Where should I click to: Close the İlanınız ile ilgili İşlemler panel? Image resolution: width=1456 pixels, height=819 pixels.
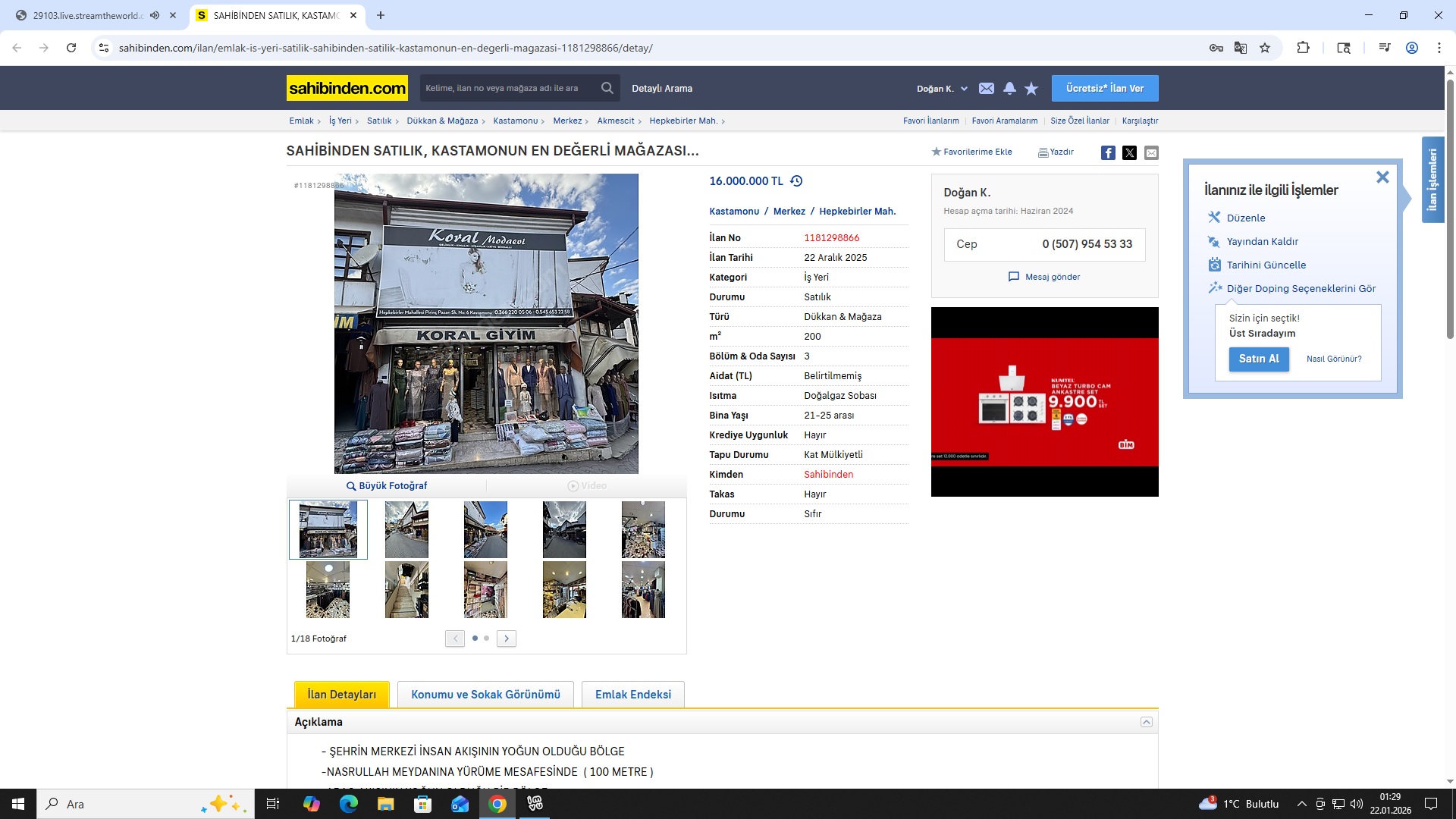tap(1382, 177)
